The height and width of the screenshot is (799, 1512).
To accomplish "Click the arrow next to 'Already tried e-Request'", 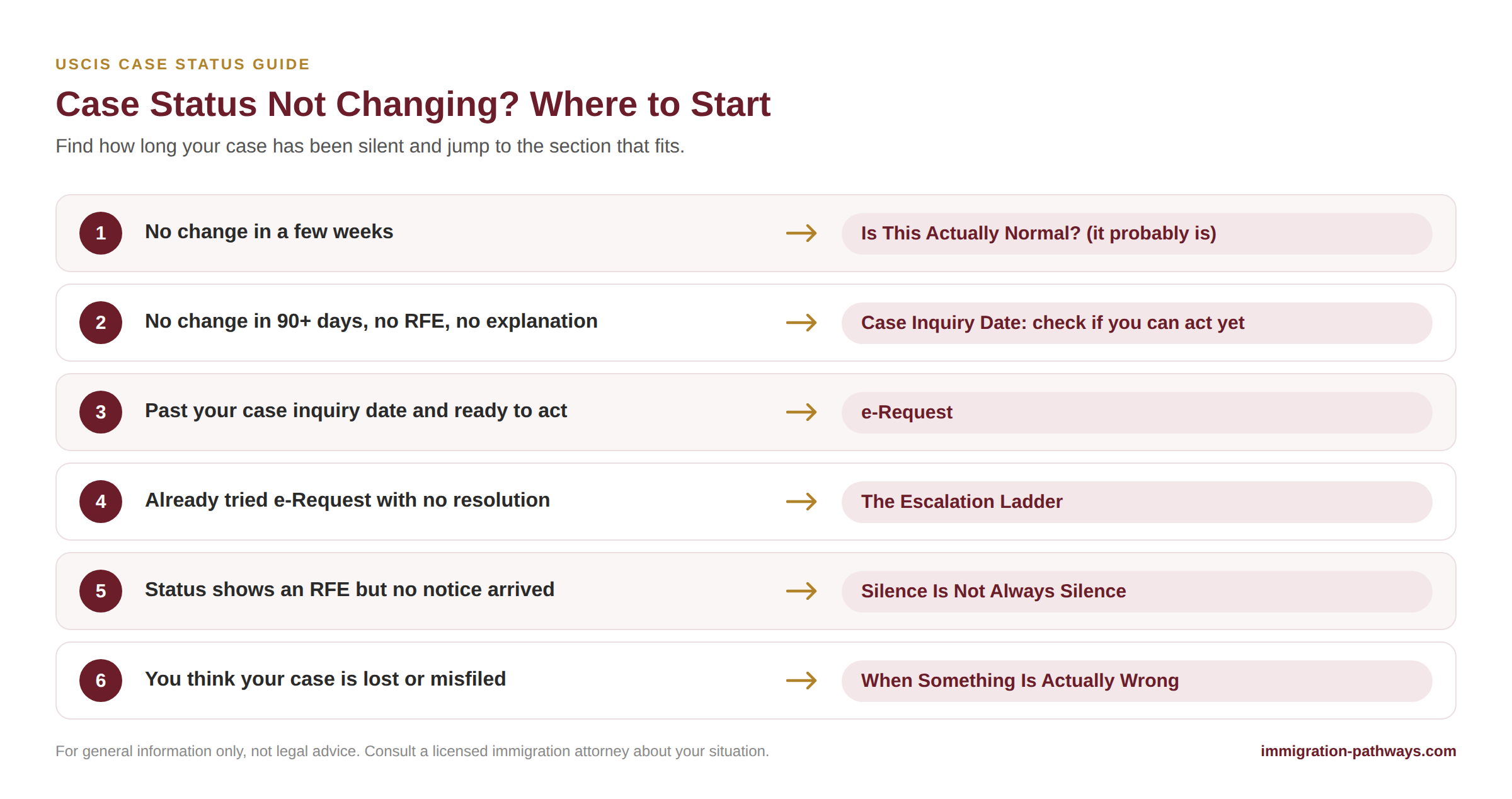I will pyautogui.click(x=801, y=502).
